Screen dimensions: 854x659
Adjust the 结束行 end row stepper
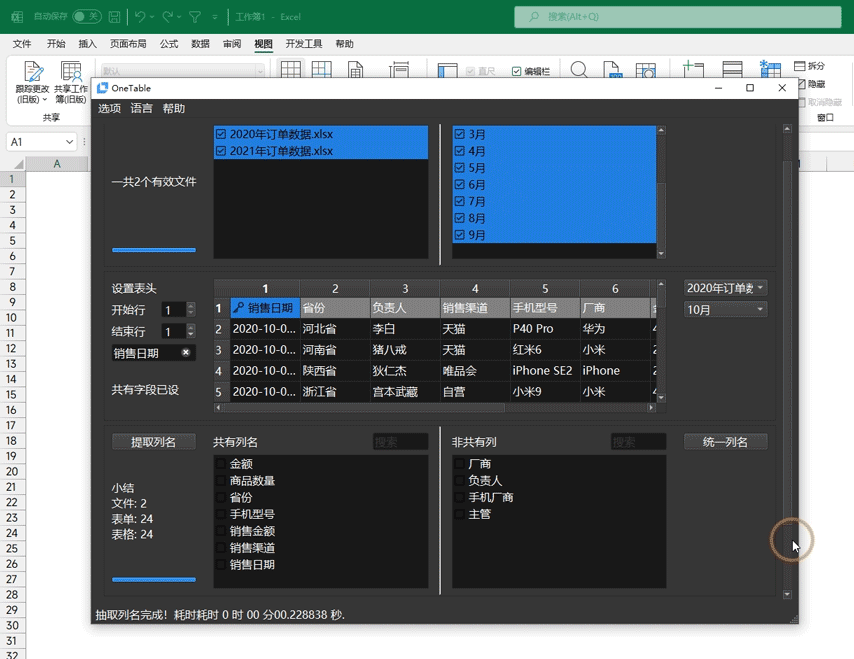coord(190,331)
